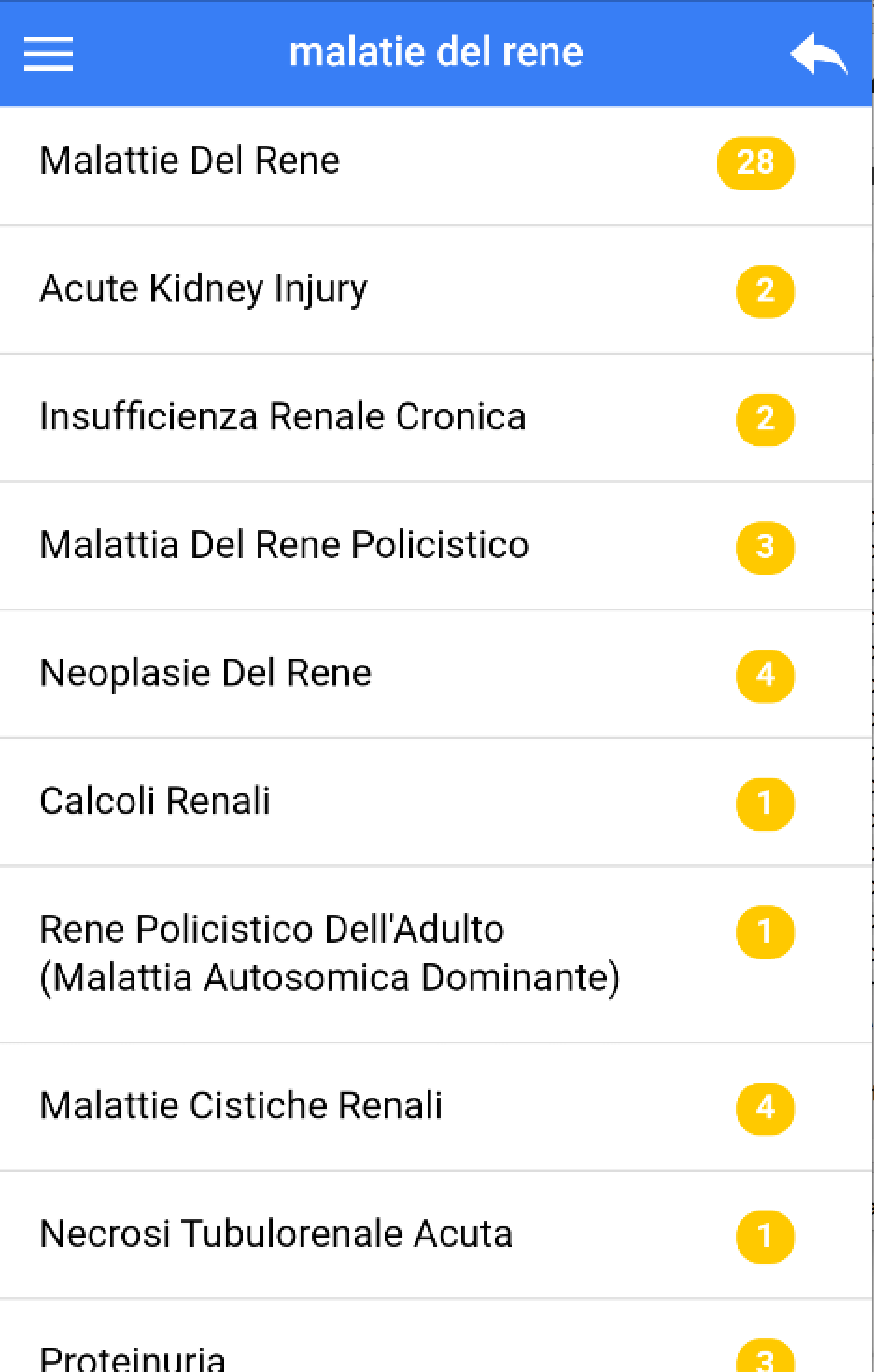Tap count badge beside Acute Kidney Injury

(765, 291)
